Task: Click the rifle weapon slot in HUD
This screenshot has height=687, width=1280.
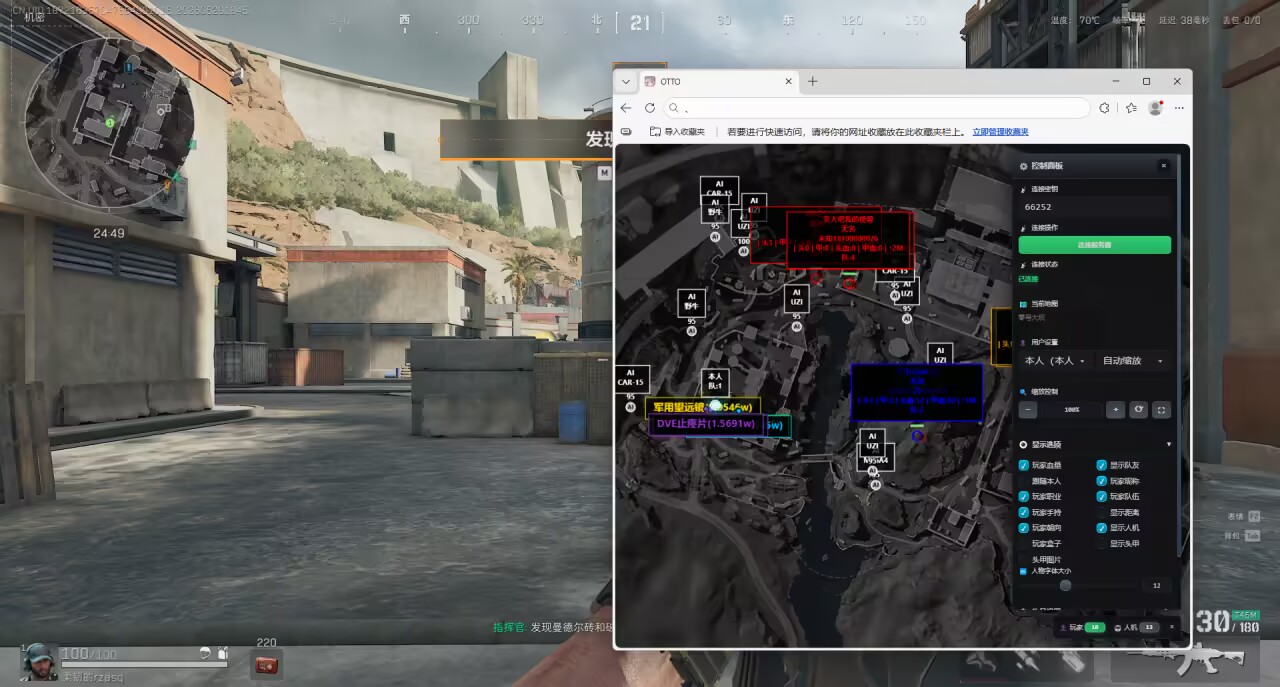Action: tap(1184, 660)
